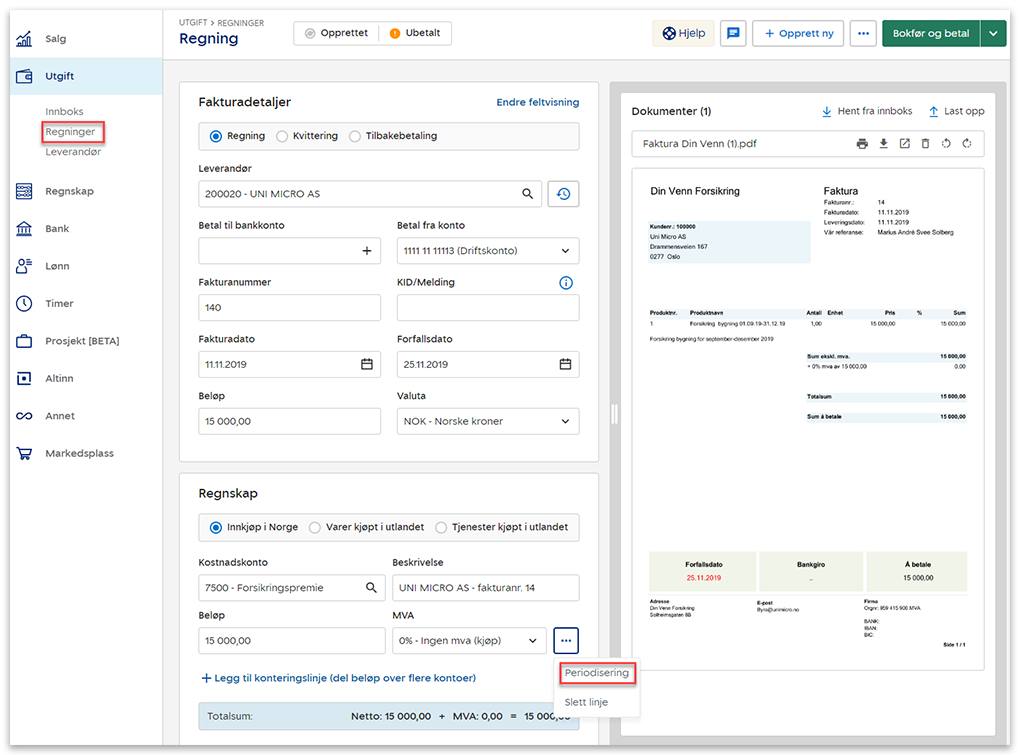Delete the attached document with trash icon

925,144
